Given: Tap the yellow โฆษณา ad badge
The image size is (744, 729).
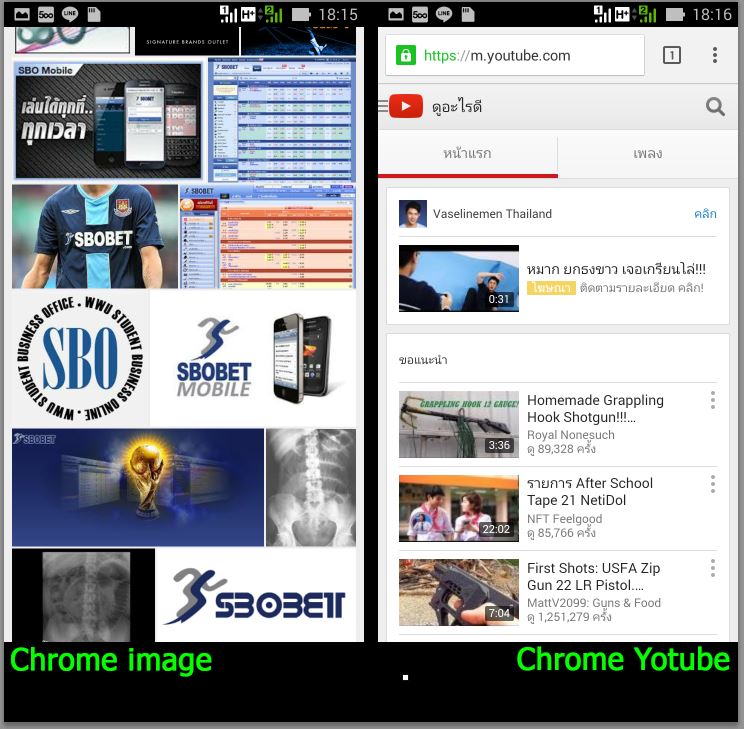Looking at the screenshot, I should click(x=551, y=288).
